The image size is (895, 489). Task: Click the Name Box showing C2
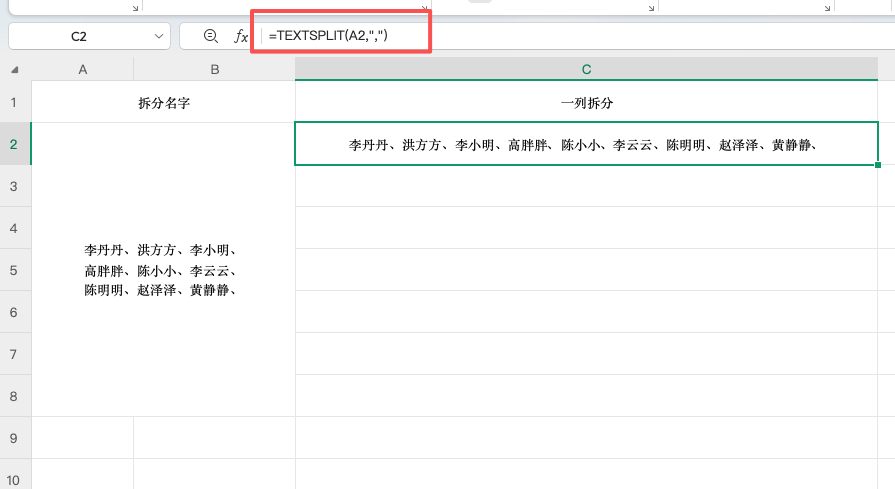click(x=79, y=36)
